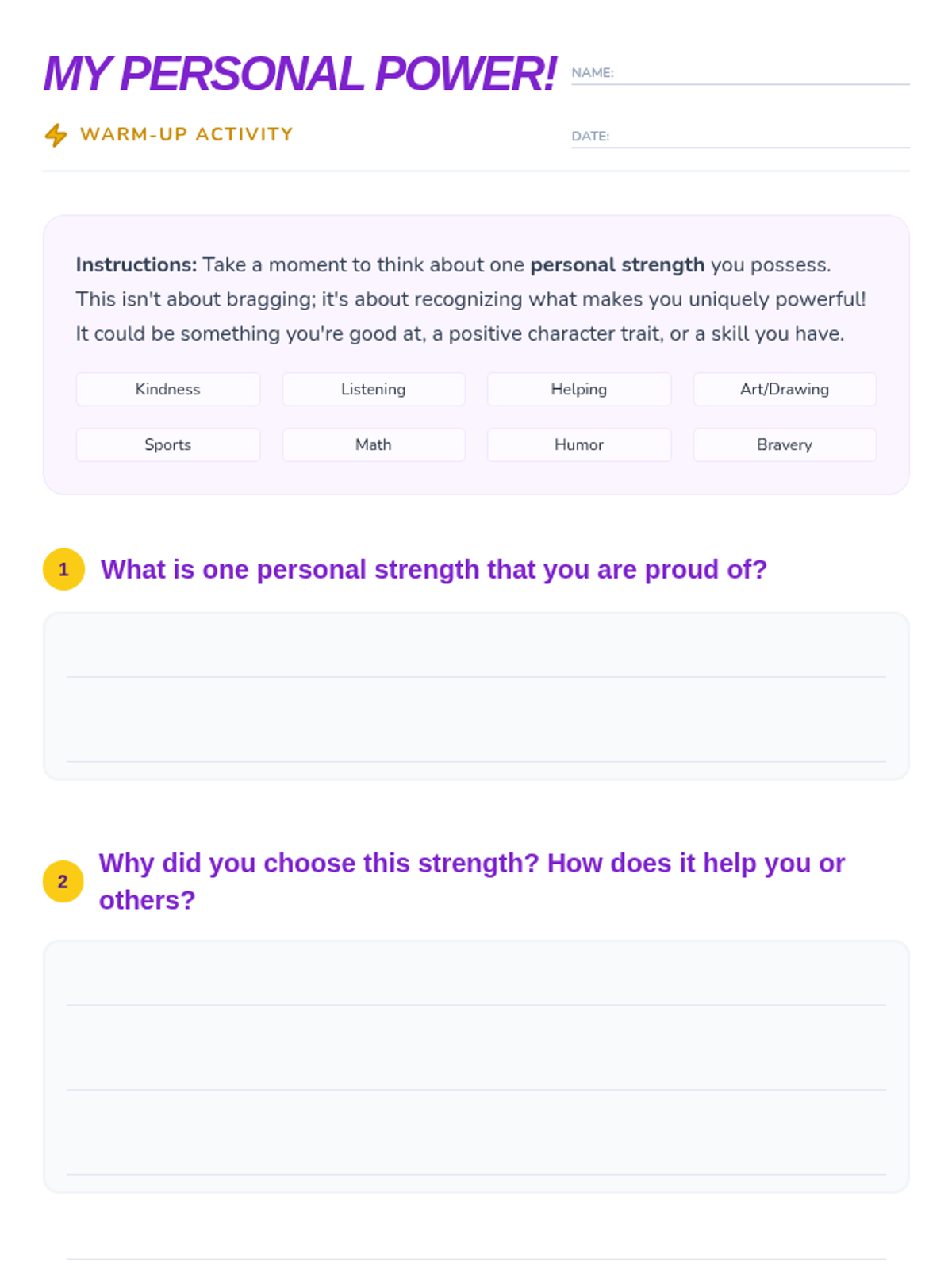Click the yellow number 1 badge
Screen dimensions: 952x1270
(63, 569)
